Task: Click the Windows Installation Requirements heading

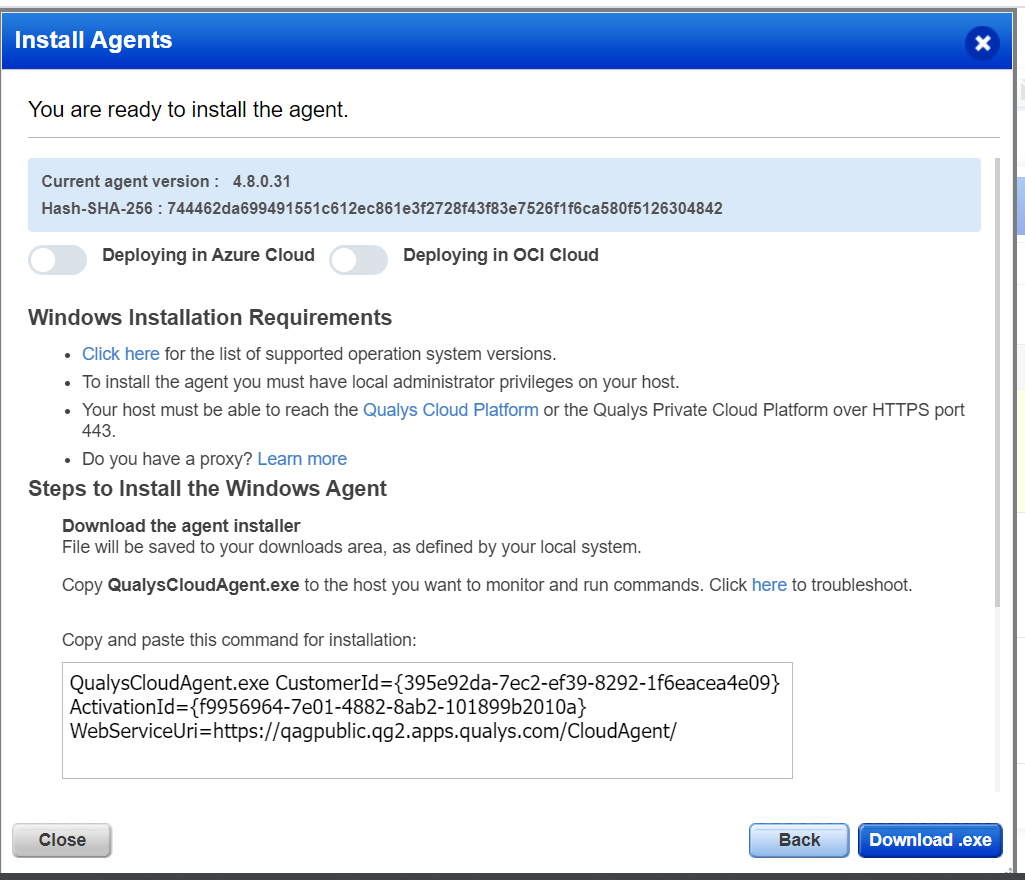Action: coord(209,317)
